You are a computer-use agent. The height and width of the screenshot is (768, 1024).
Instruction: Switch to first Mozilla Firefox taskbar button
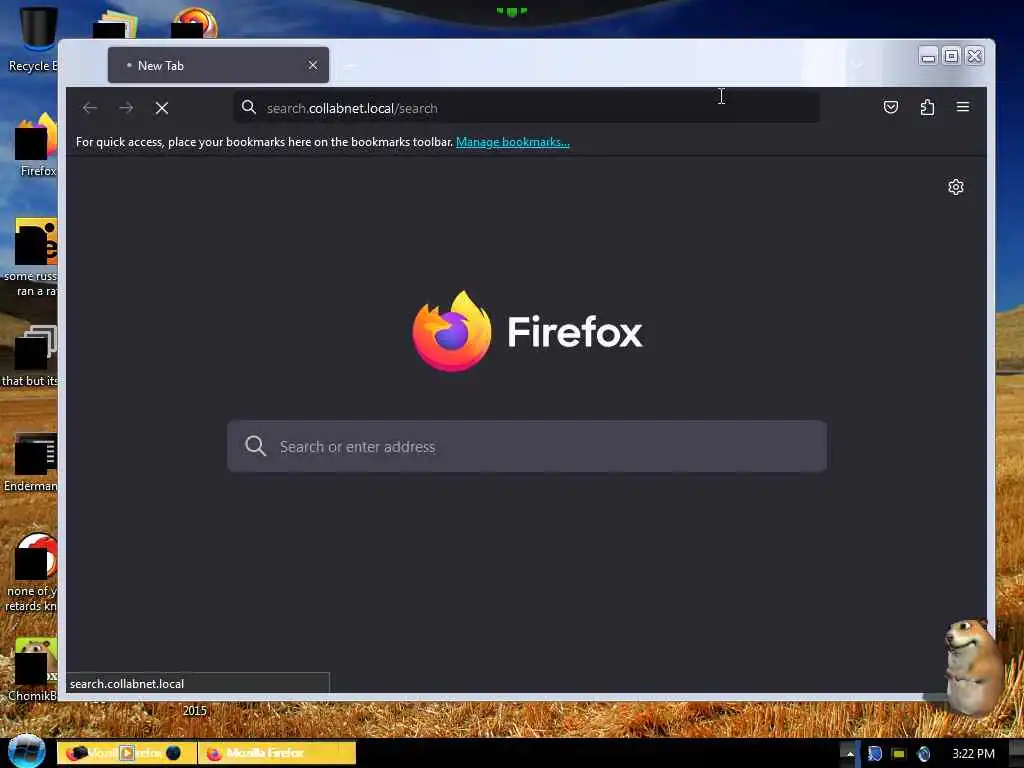point(127,753)
